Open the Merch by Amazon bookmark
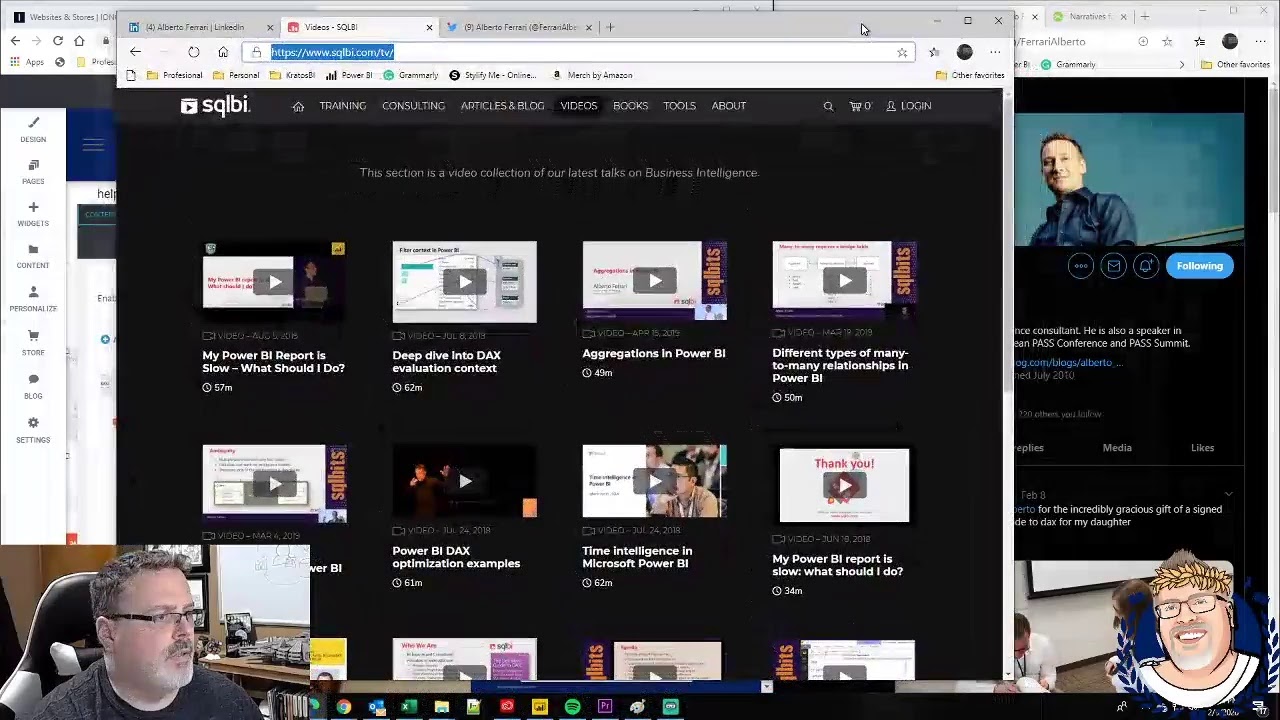1280x720 pixels. 592,75
